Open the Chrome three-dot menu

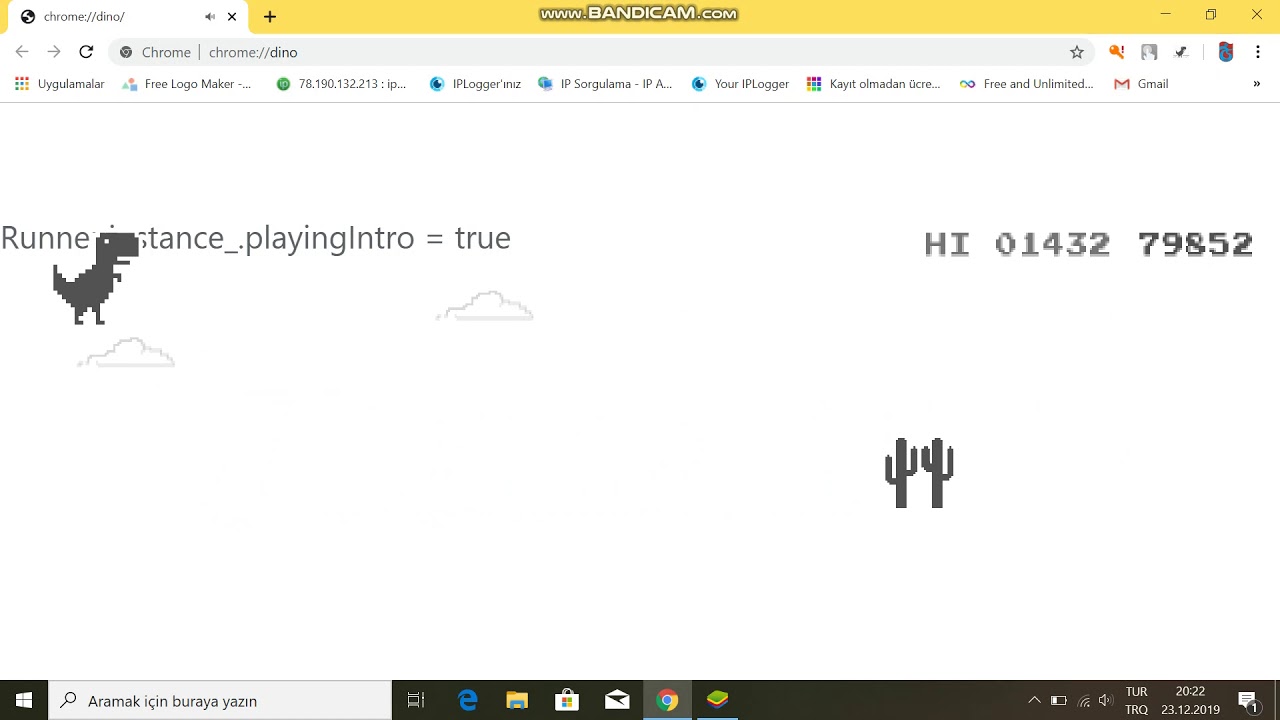click(x=1258, y=52)
